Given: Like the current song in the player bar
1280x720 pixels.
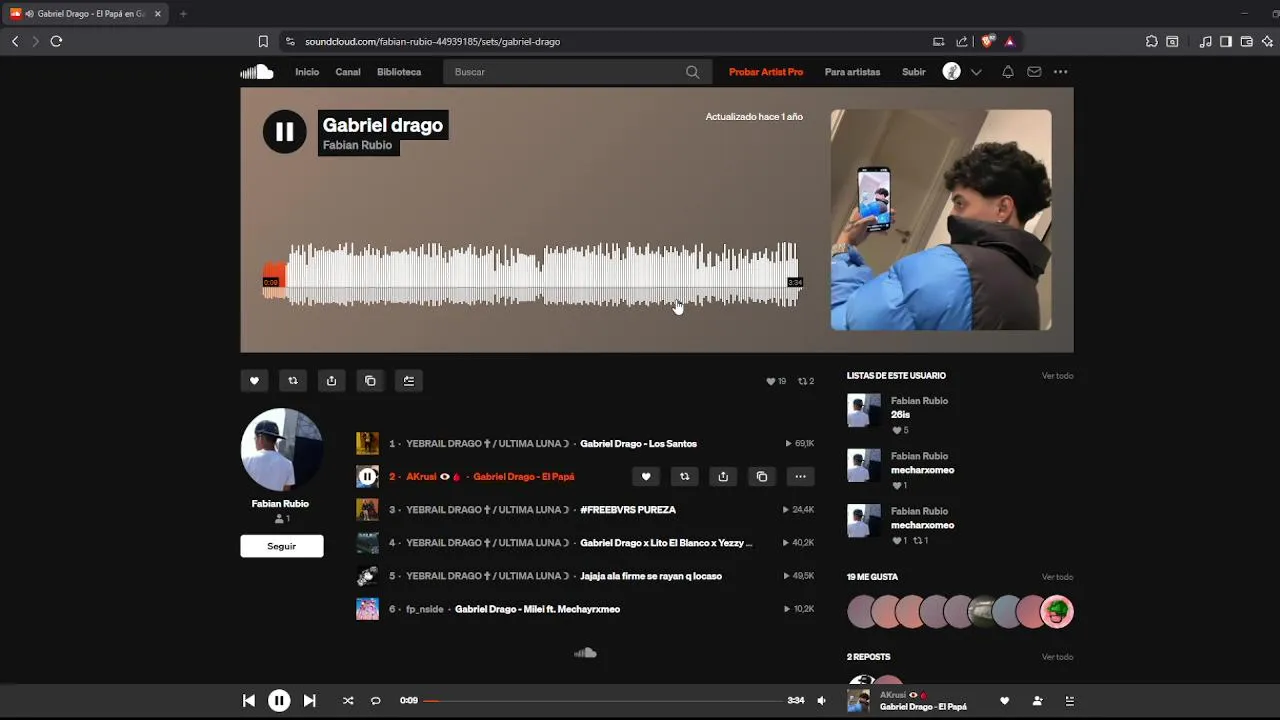Looking at the screenshot, I should coord(1005,701).
